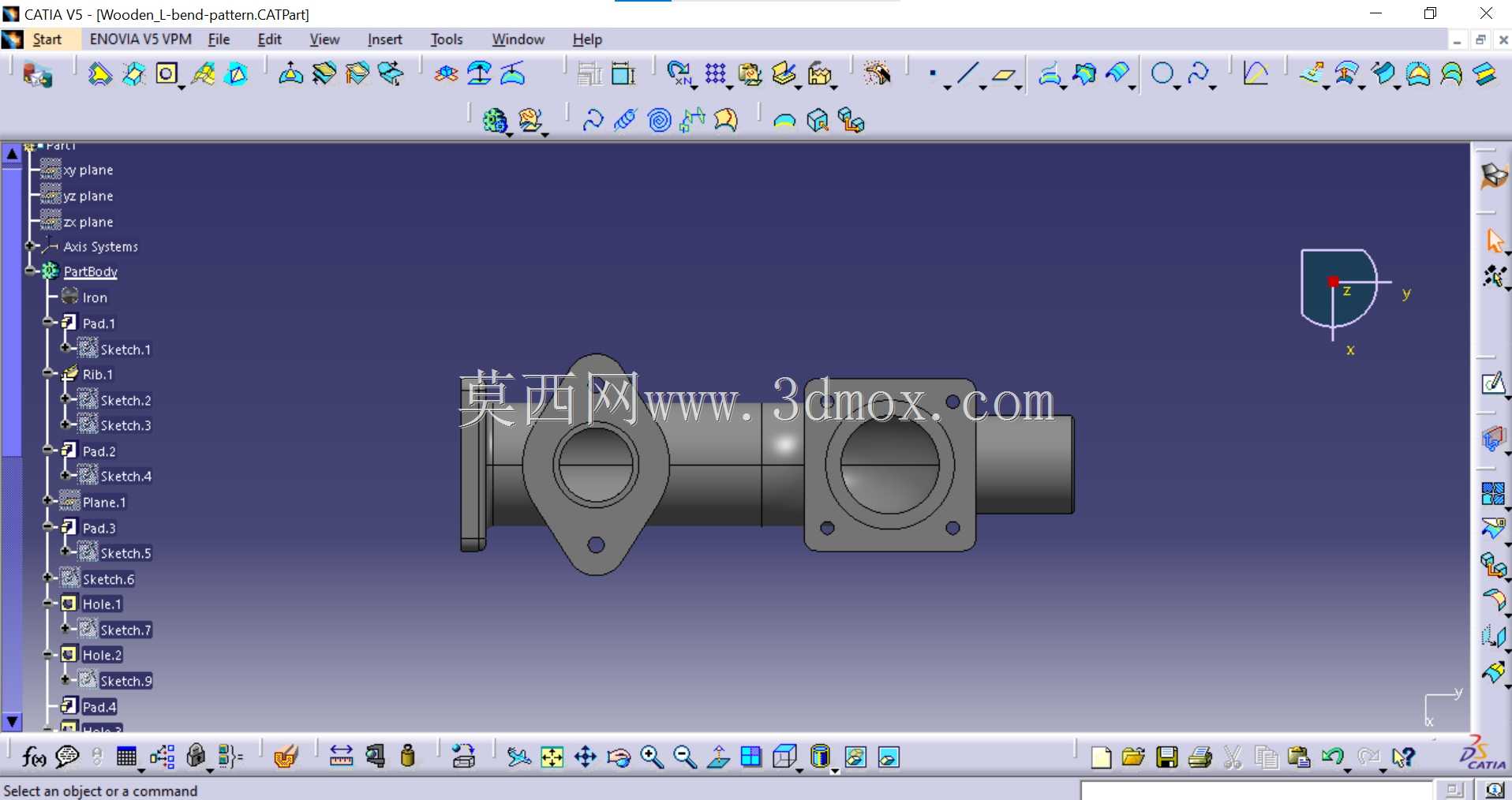Image resolution: width=1512 pixels, height=800 pixels.
Task: Toggle Swap Visible Space icon
Action: pyautogui.click(x=889, y=757)
